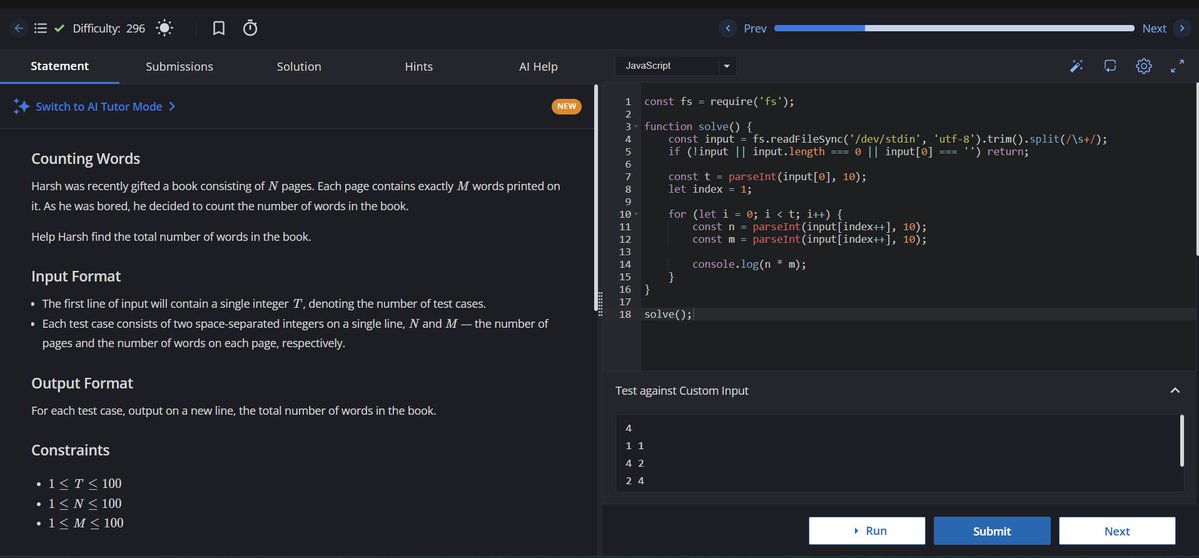Click the statement panel scrollbar
The width and height of the screenshot is (1199, 558).
pos(596,197)
